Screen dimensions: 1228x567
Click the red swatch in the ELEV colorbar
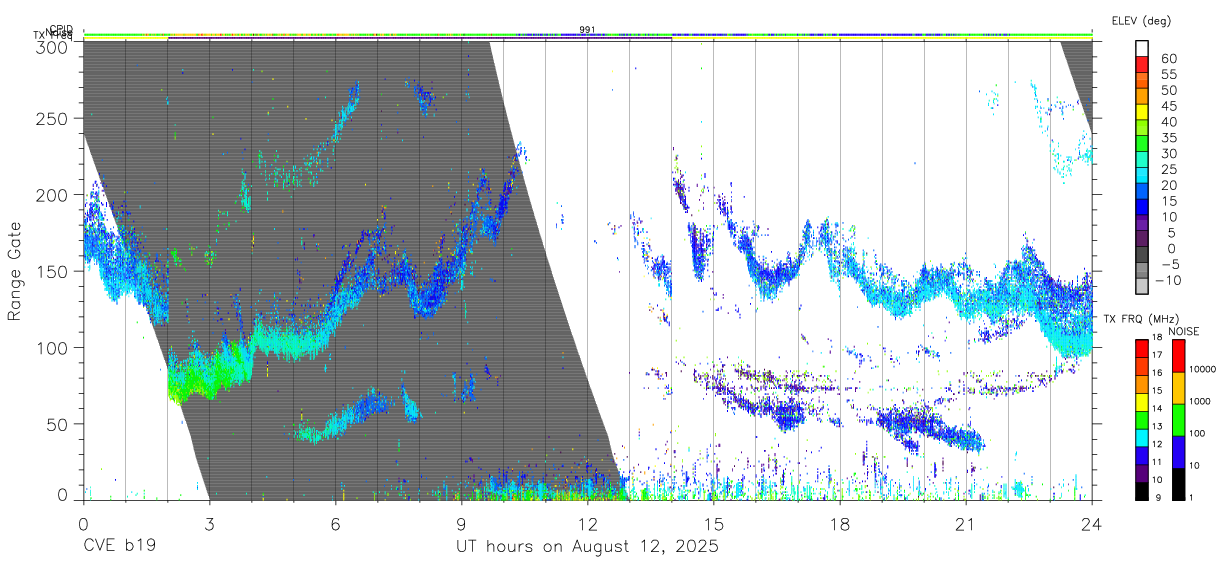click(x=1142, y=64)
